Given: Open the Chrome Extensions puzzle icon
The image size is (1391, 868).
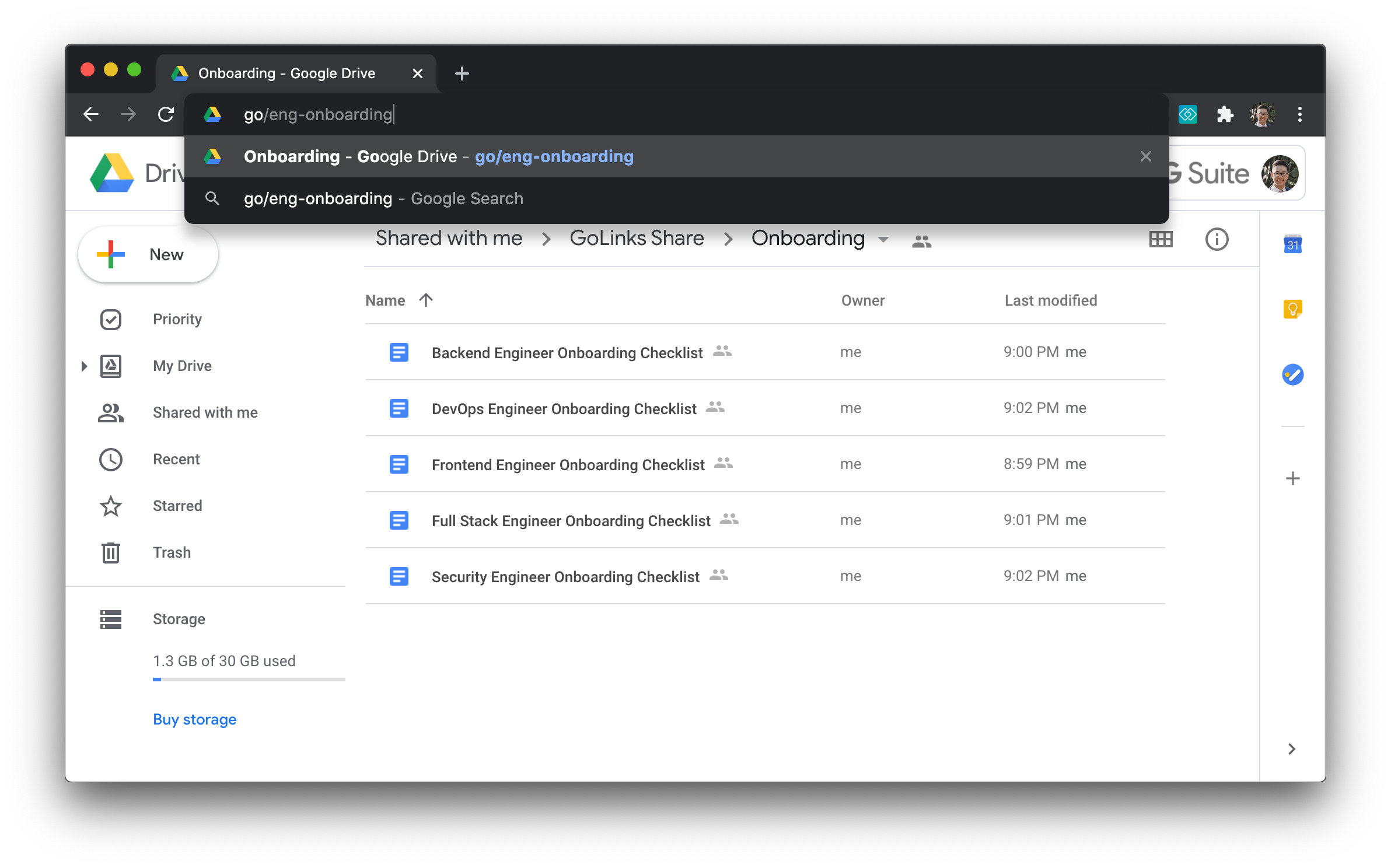Looking at the screenshot, I should (1225, 114).
